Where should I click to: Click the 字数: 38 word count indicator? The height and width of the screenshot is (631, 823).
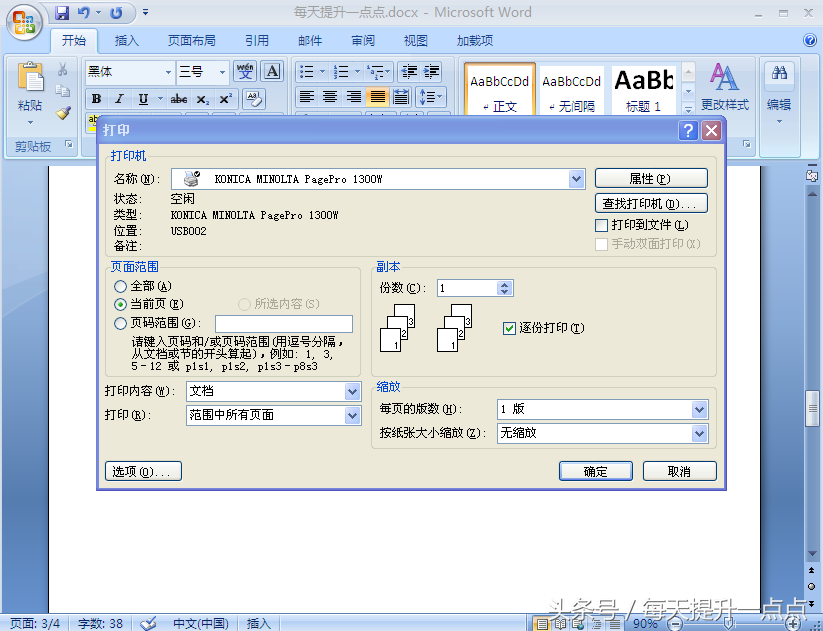[100, 623]
